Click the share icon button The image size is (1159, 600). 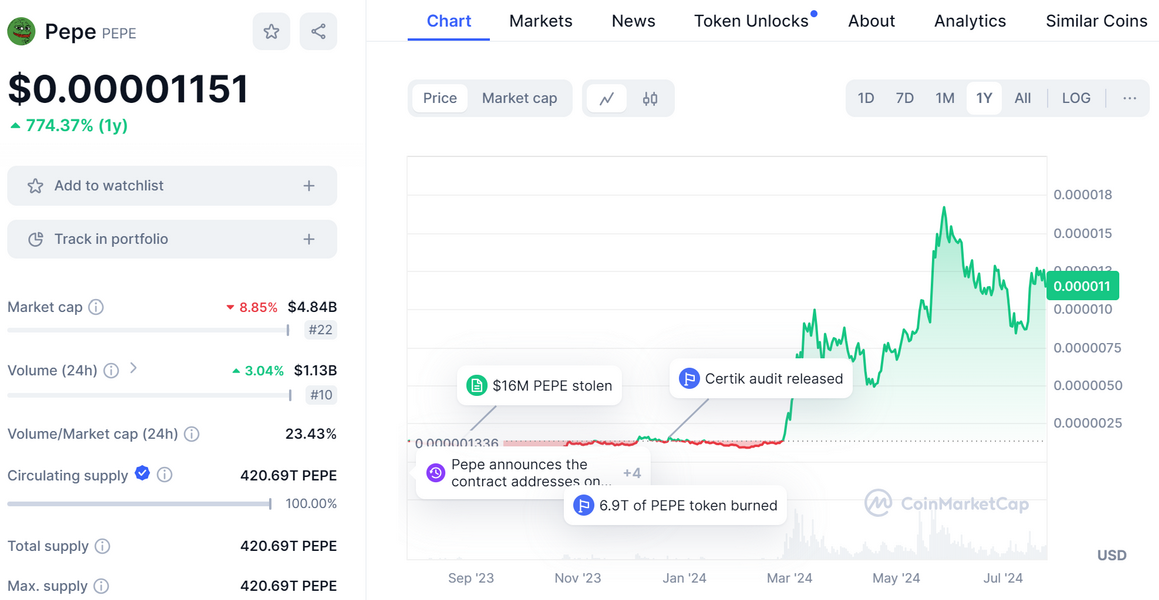click(x=318, y=32)
